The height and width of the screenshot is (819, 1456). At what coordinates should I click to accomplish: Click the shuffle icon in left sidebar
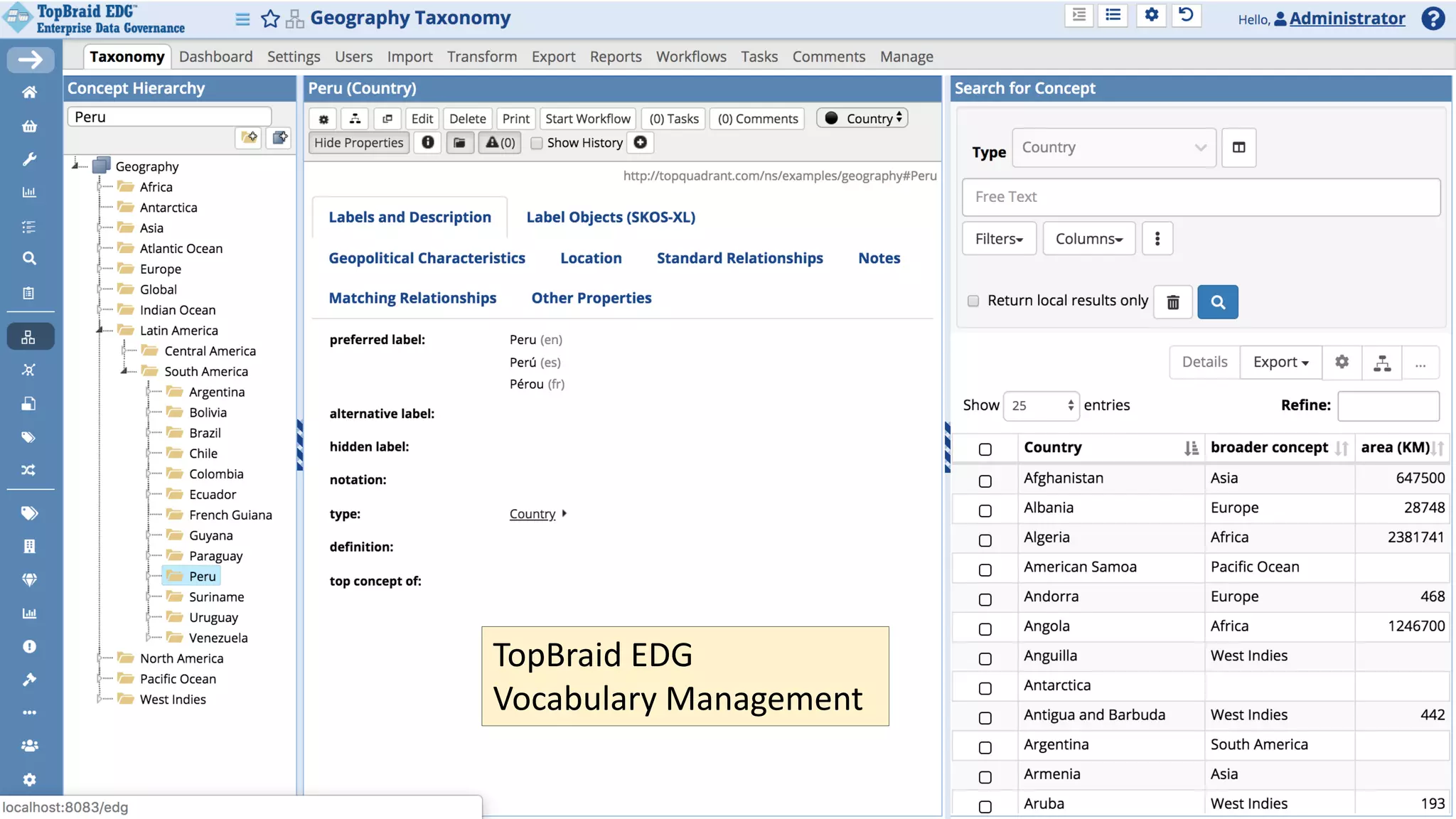pyautogui.click(x=29, y=470)
